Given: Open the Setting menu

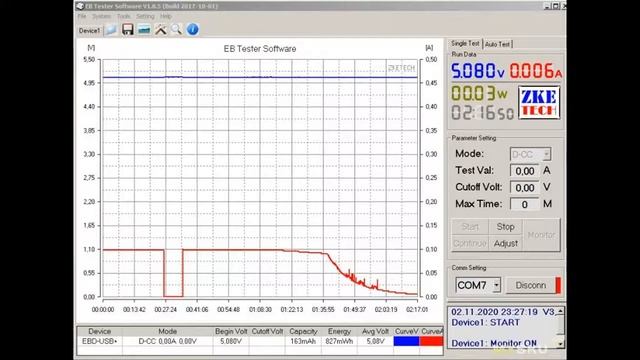Looking at the screenshot, I should tap(145, 16).
